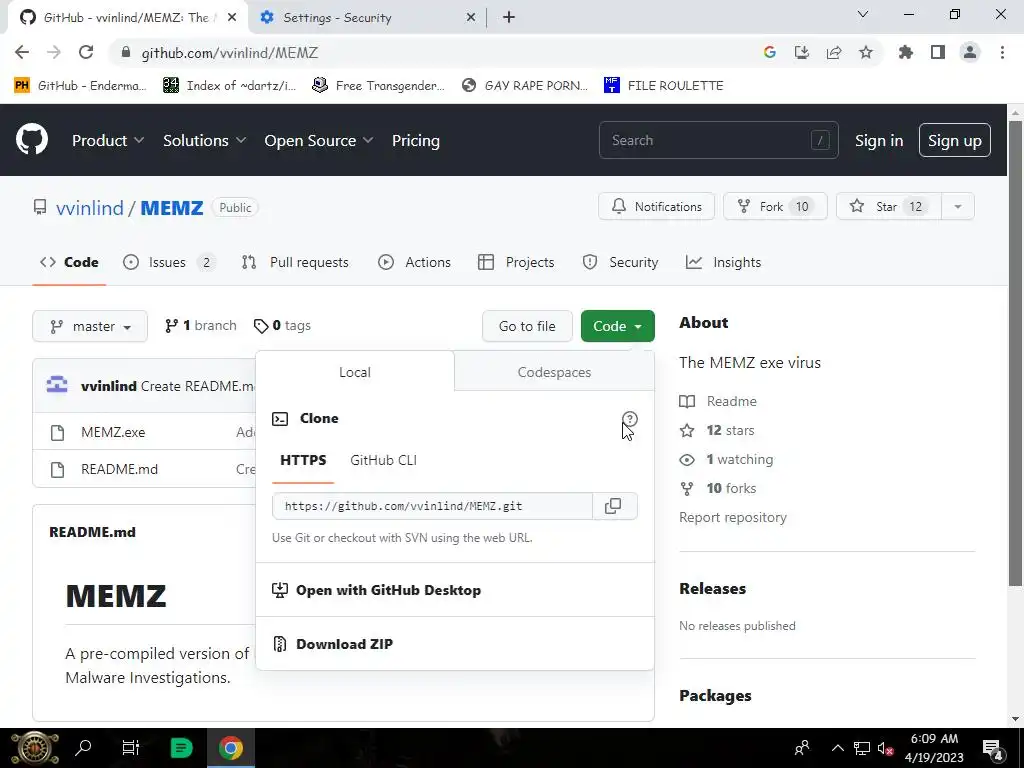
Task: Star the MEMZ repository
Action: 889,206
